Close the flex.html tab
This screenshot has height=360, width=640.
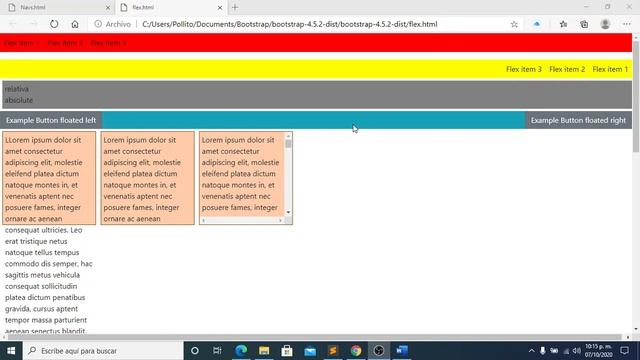220,7
